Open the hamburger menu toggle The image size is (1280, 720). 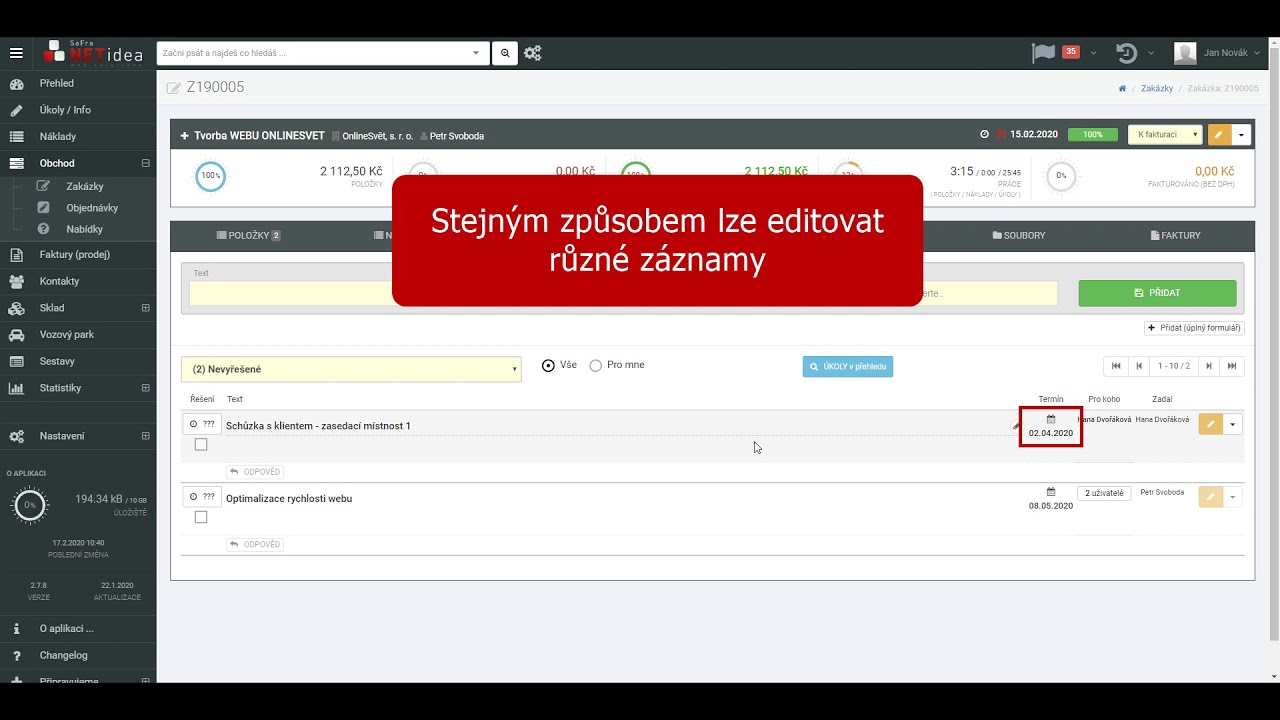(16, 53)
